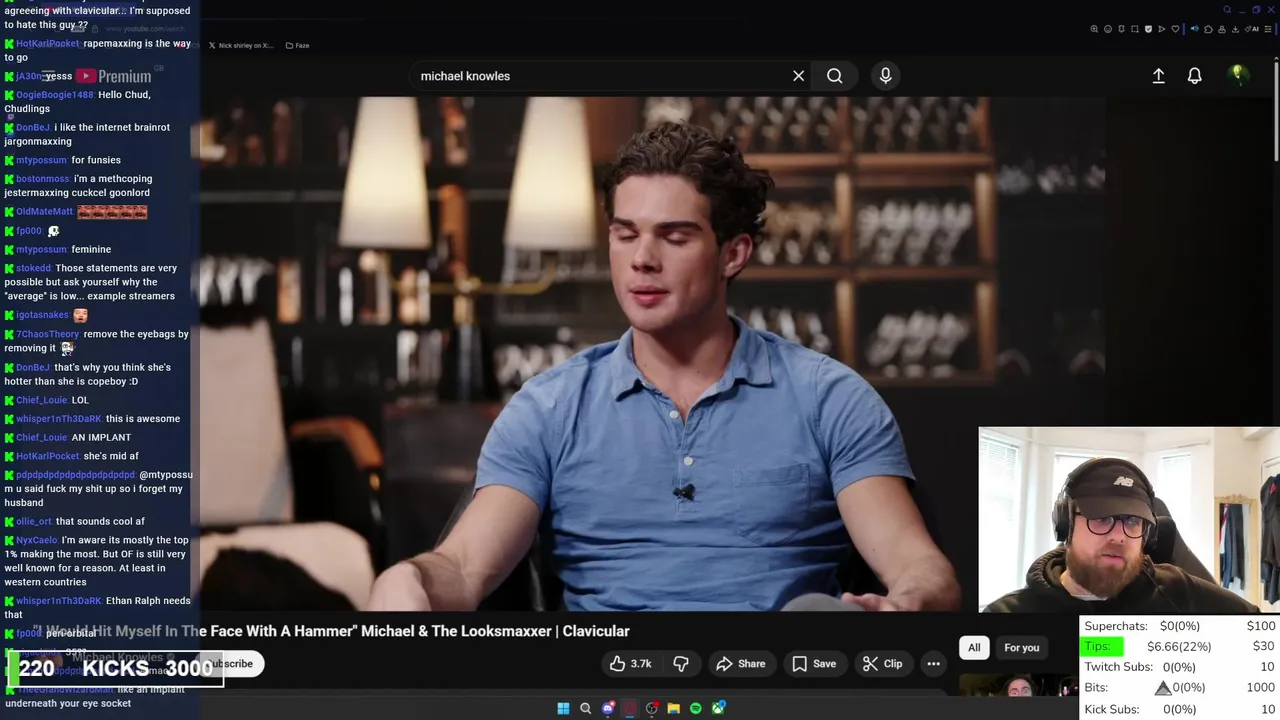Open the active browser taskbar icon

pos(629,709)
